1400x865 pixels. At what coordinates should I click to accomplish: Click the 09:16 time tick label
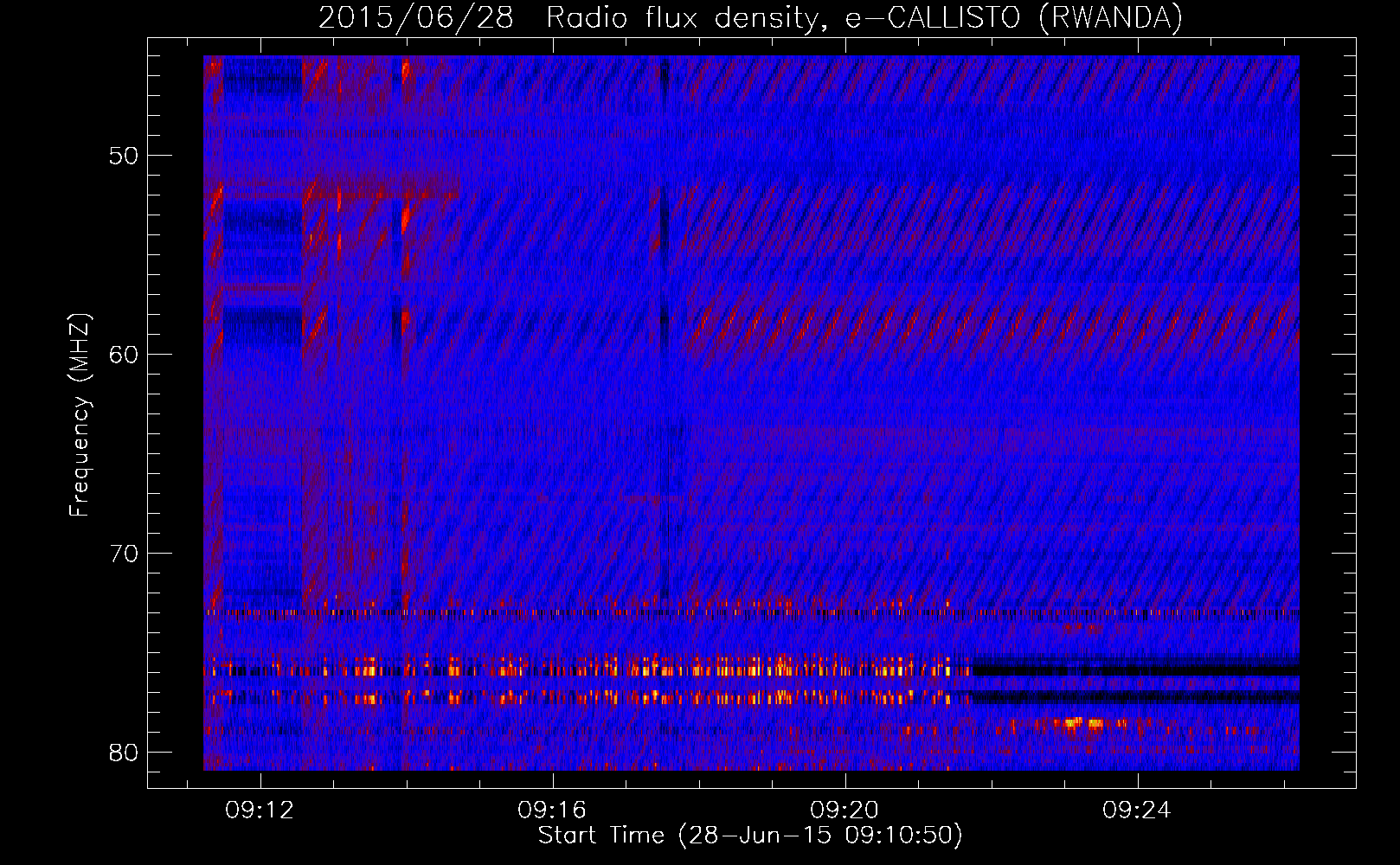(552, 810)
